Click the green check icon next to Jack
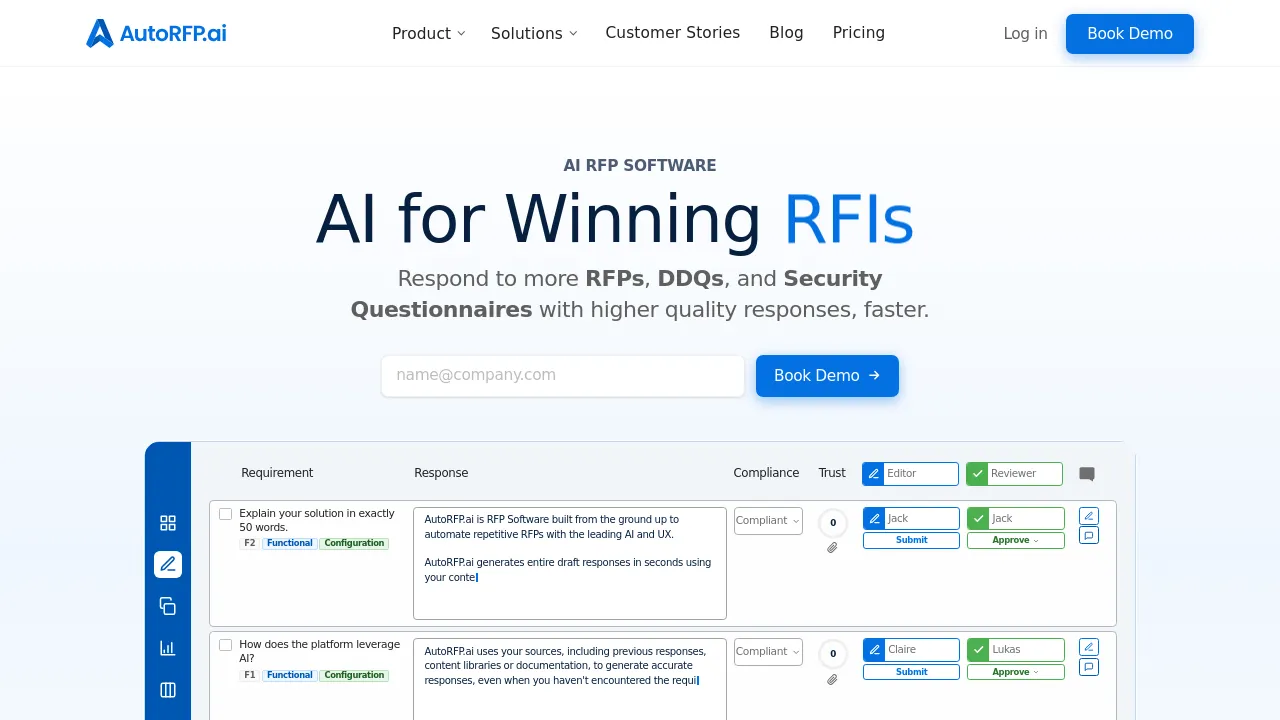The width and height of the screenshot is (1280, 720). [978, 519]
